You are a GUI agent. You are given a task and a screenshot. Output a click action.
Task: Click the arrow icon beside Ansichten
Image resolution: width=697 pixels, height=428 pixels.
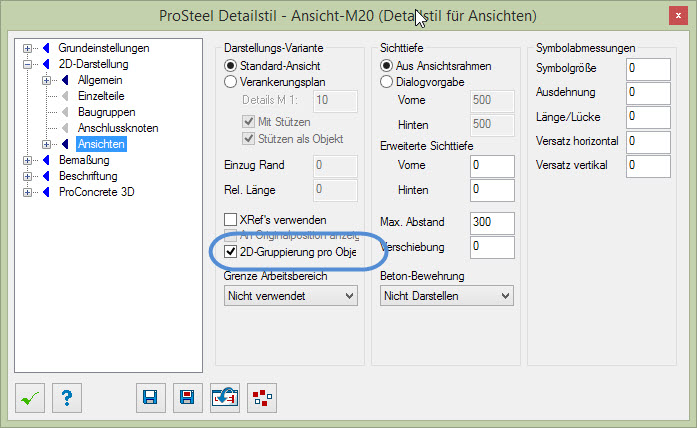[x=65, y=144]
